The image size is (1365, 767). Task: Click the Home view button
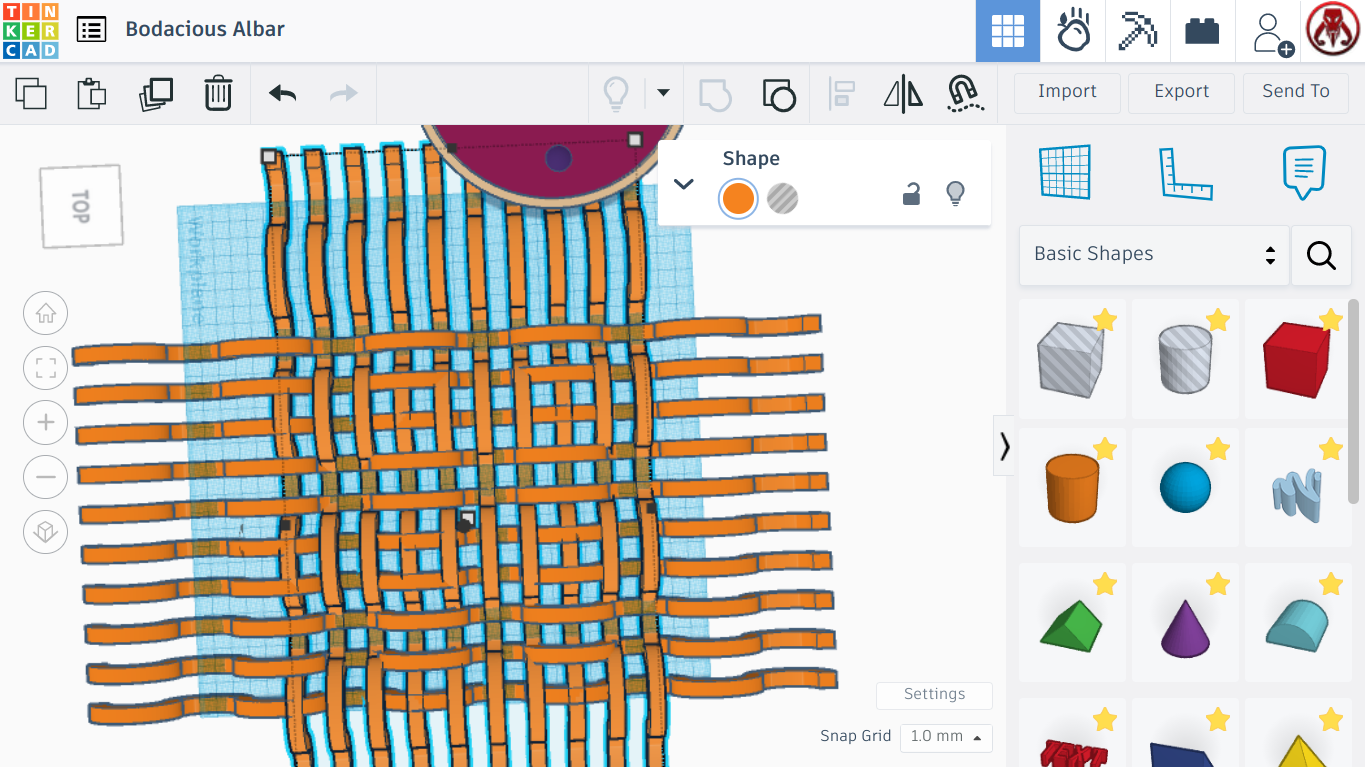coord(45,314)
